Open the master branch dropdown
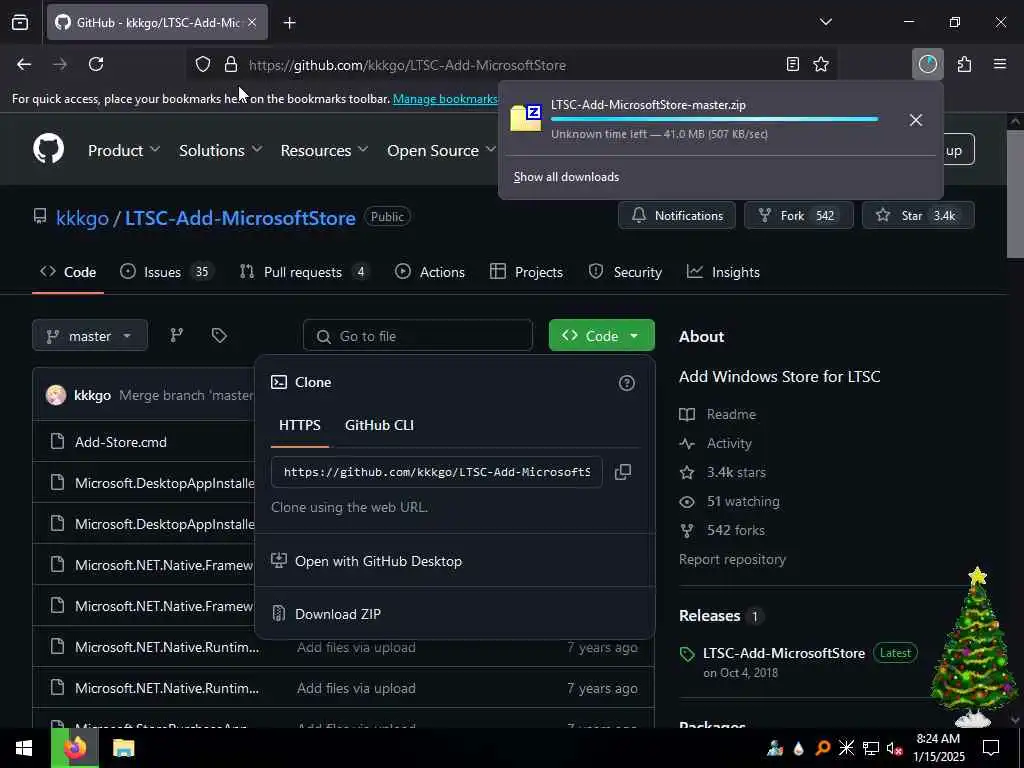The height and width of the screenshot is (768, 1024). 90,336
